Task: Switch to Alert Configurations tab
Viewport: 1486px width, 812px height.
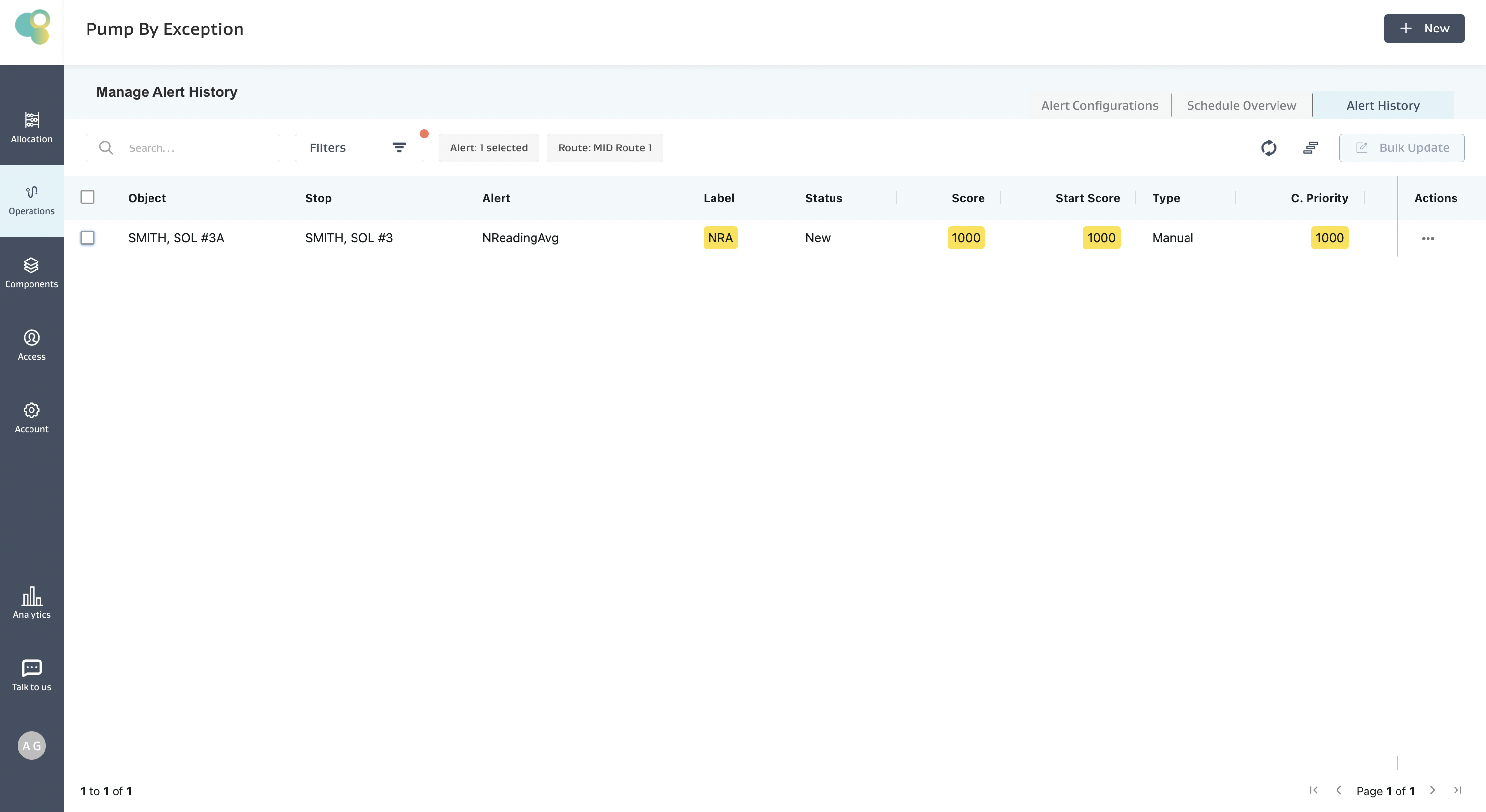Action: 1099,106
